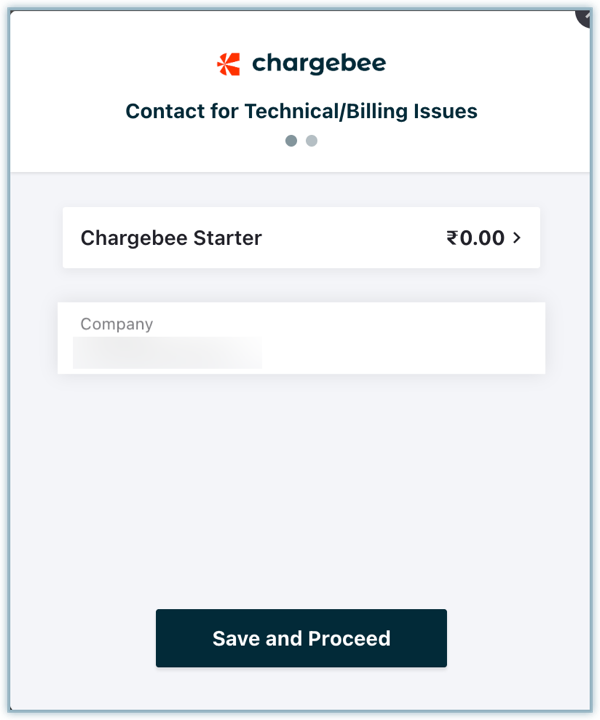
Task: Open the Chargebee Starter plan name
Action: 171,238
